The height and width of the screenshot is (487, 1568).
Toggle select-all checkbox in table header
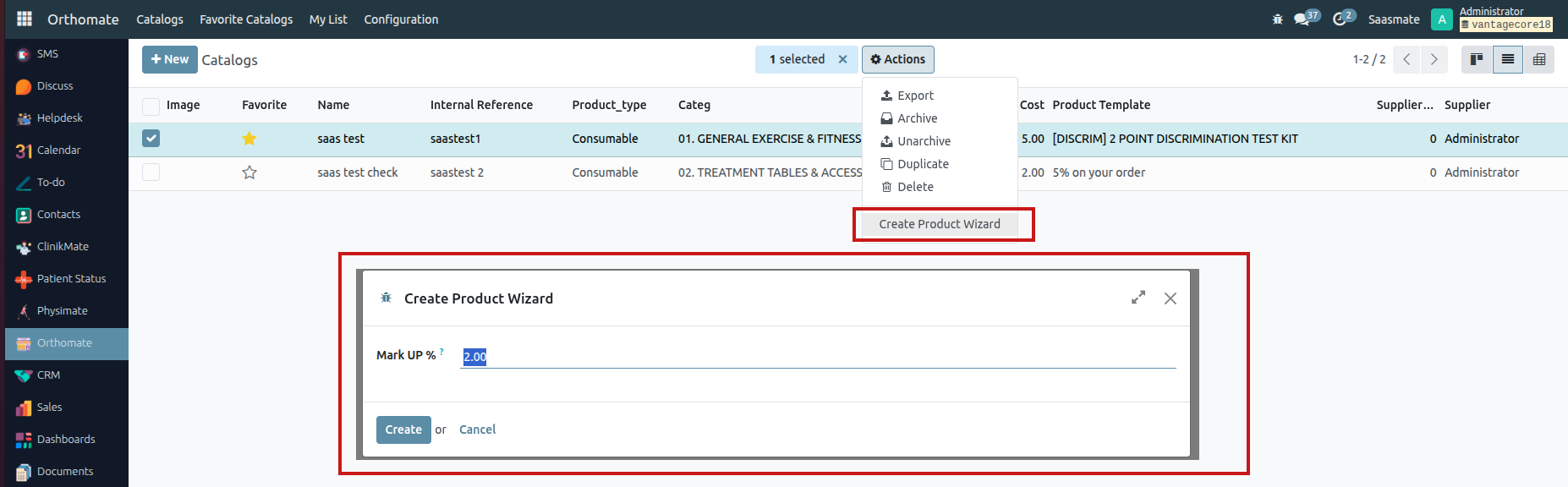click(151, 106)
